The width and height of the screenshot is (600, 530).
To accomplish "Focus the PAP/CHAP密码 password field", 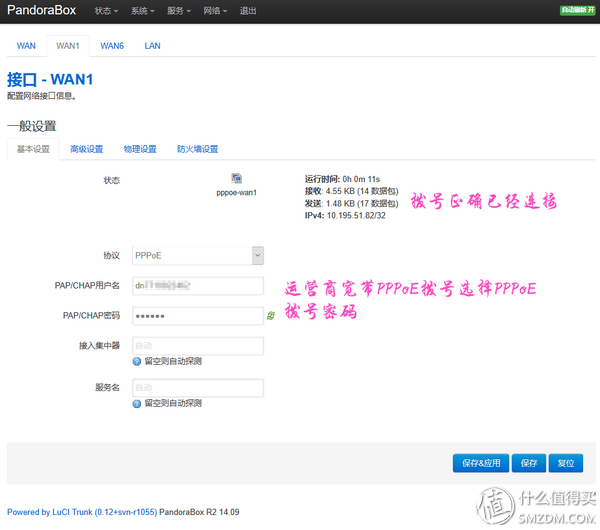I will [x=198, y=316].
